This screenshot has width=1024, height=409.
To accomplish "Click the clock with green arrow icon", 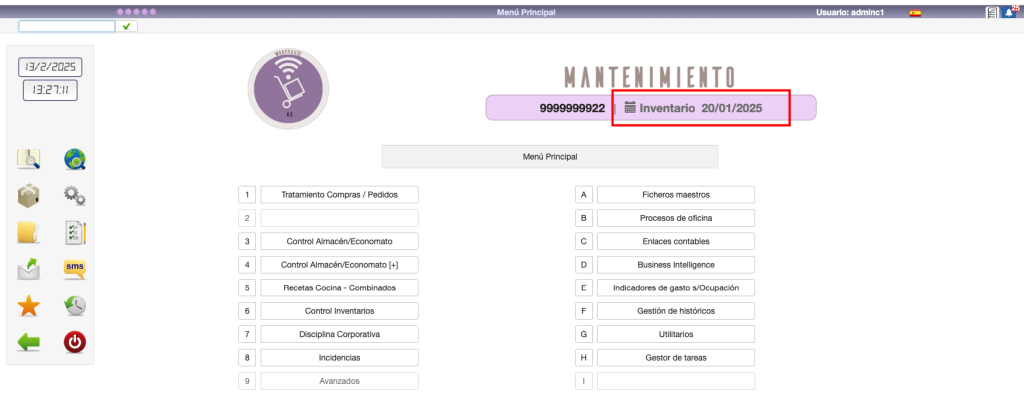I will pos(75,306).
